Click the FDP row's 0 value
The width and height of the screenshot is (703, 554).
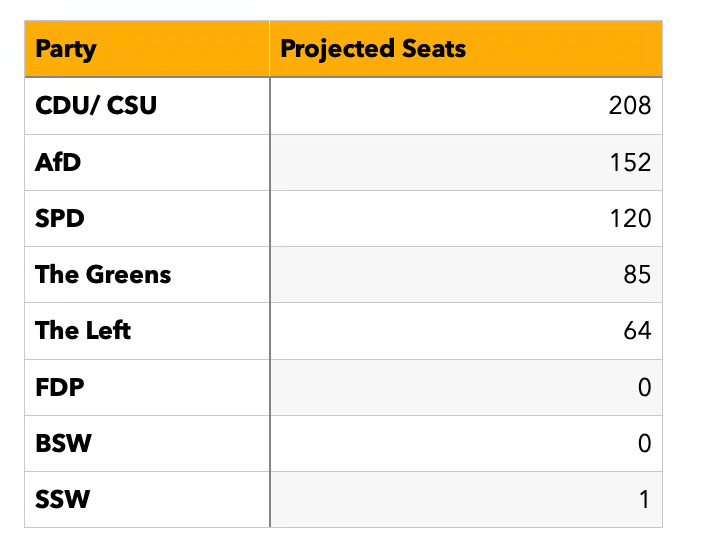[644, 387]
